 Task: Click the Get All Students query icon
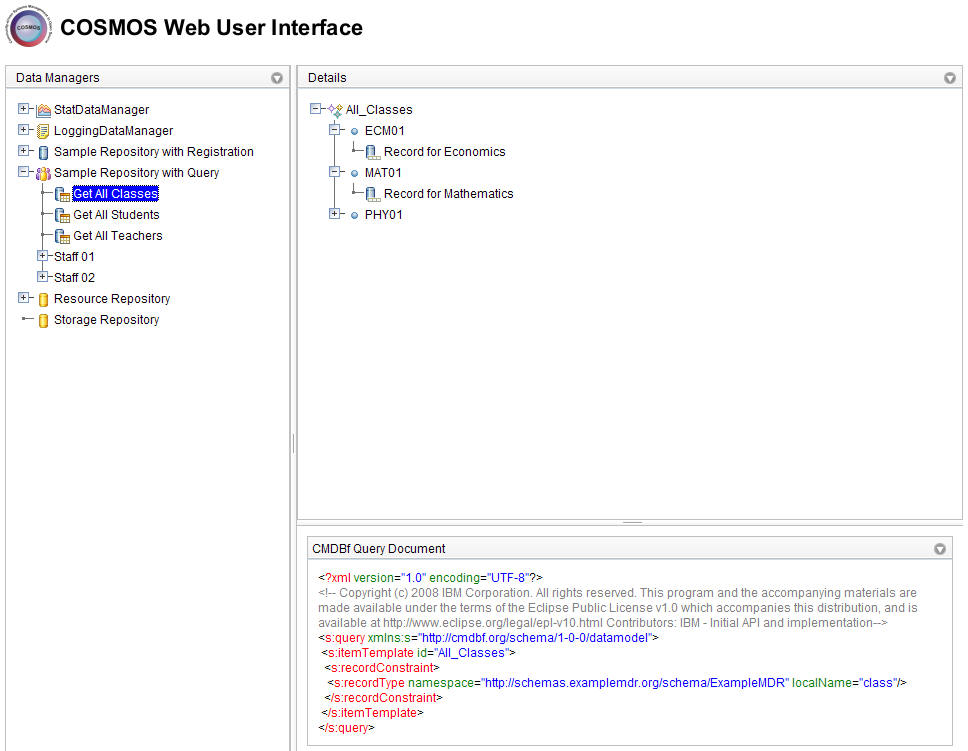[62, 216]
